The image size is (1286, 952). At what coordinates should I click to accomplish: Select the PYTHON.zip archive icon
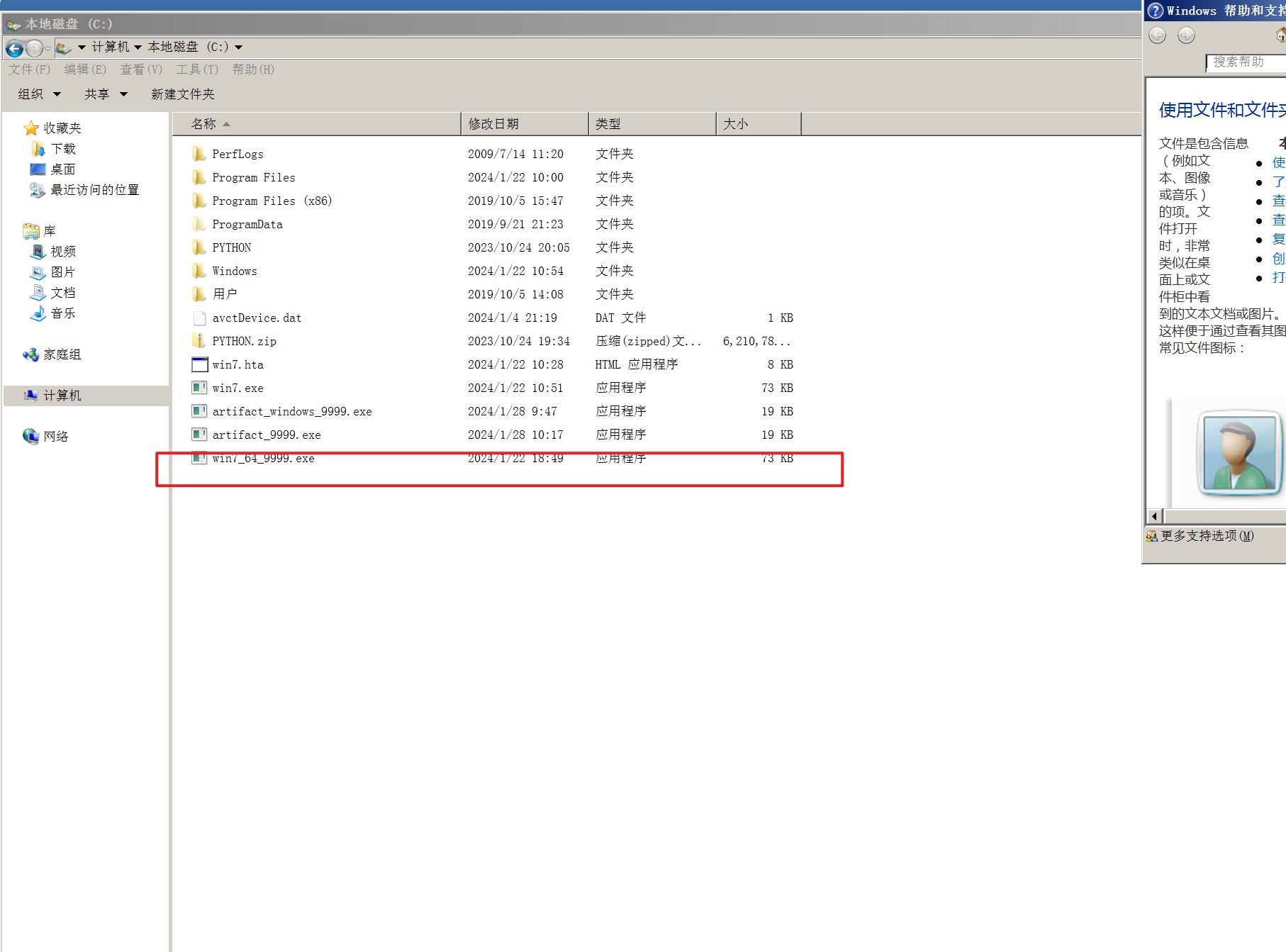pyautogui.click(x=199, y=341)
